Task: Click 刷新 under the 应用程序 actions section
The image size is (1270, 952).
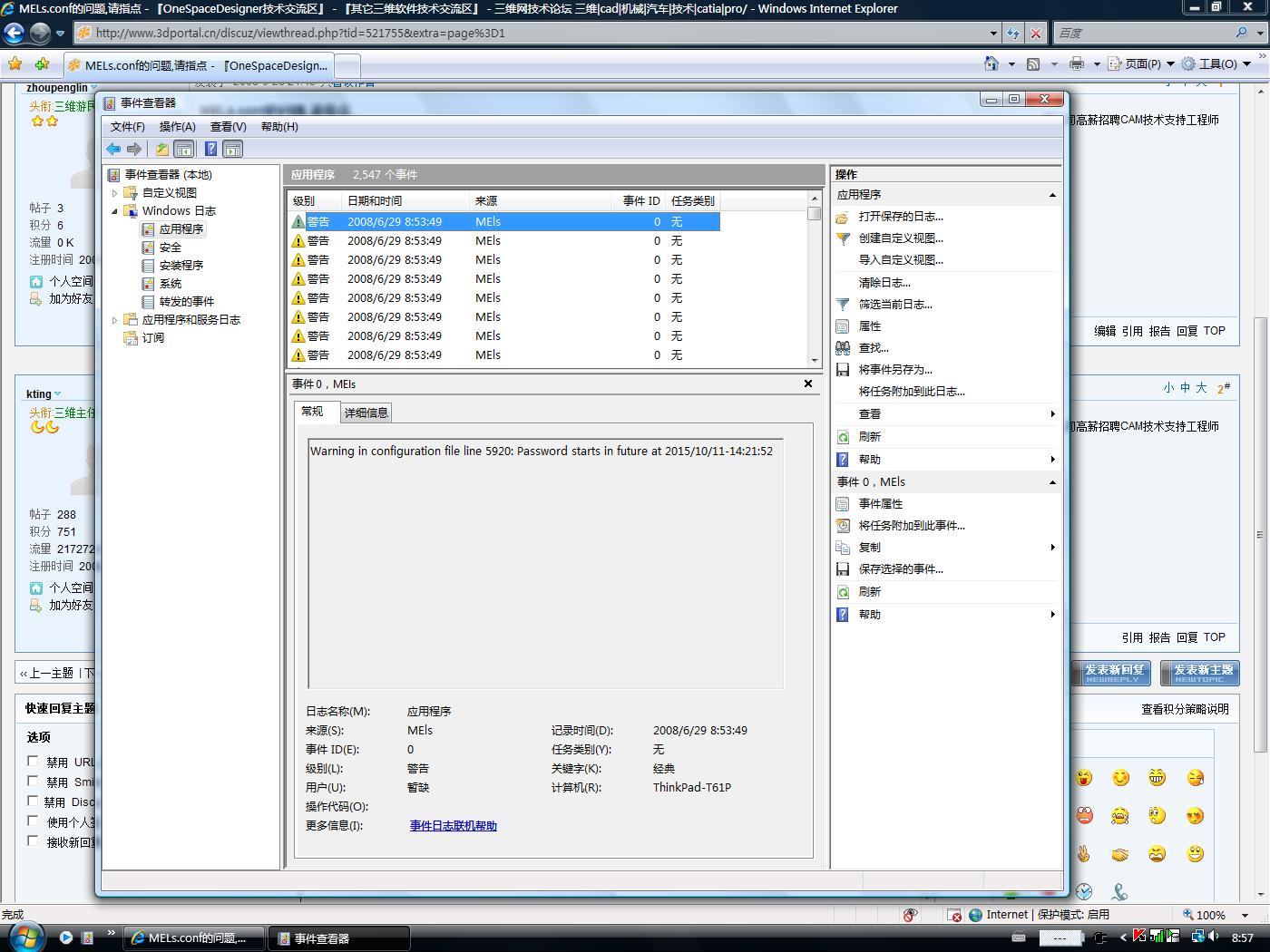Action: tap(869, 436)
